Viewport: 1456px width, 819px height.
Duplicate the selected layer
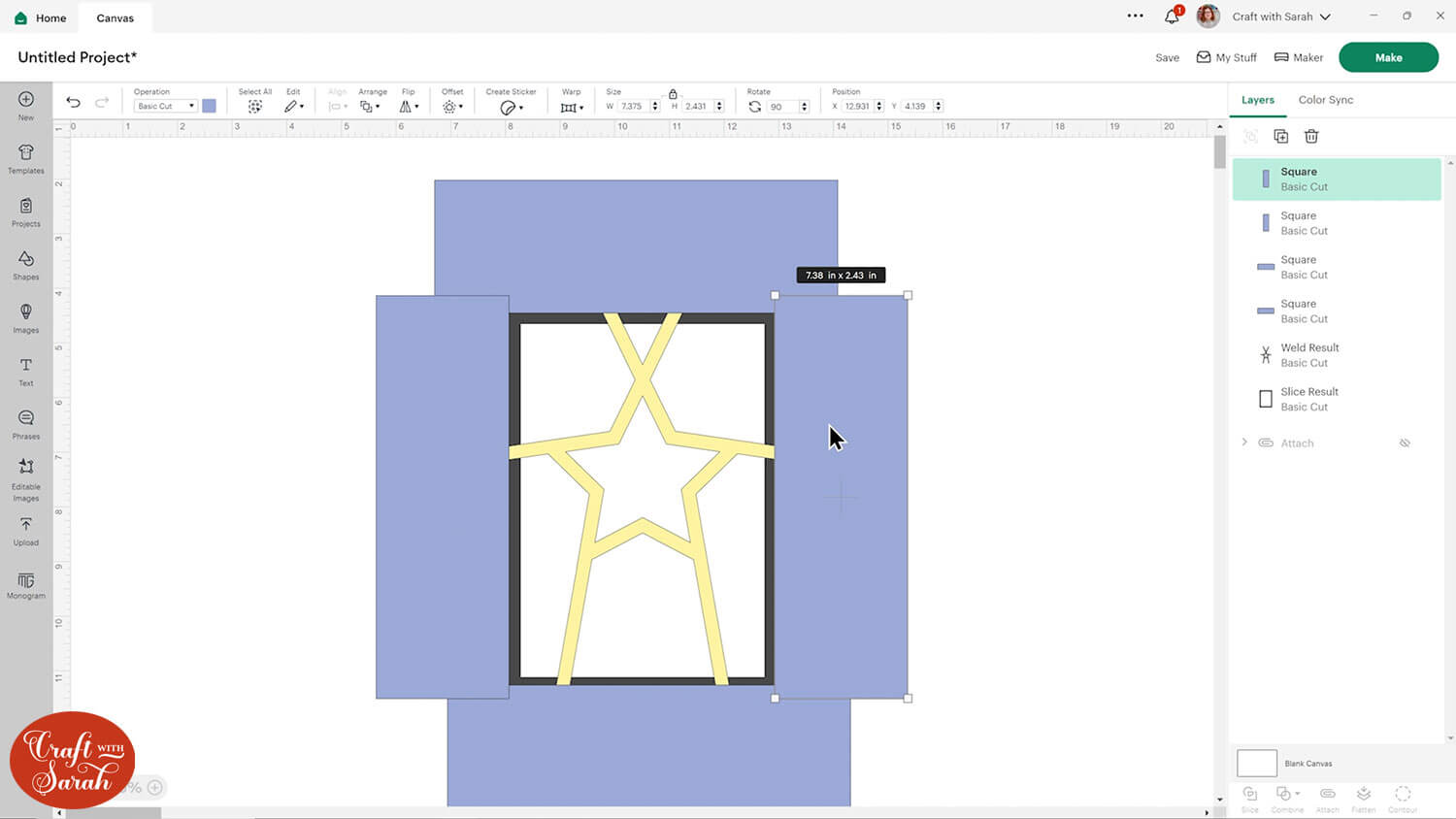pos(1280,137)
